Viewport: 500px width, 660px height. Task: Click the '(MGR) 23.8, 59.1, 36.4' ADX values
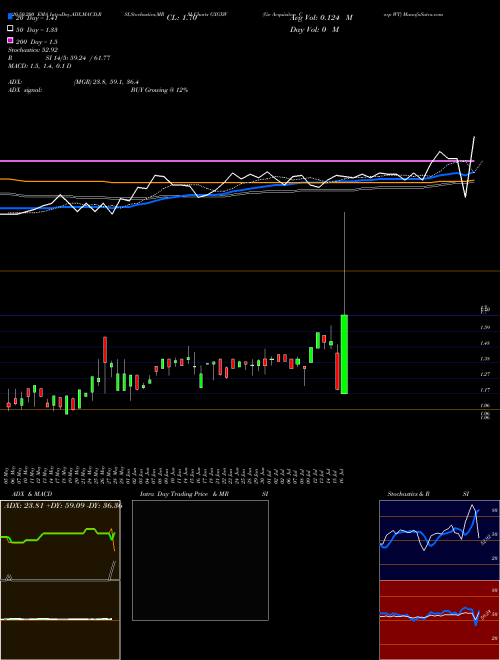tap(106, 82)
